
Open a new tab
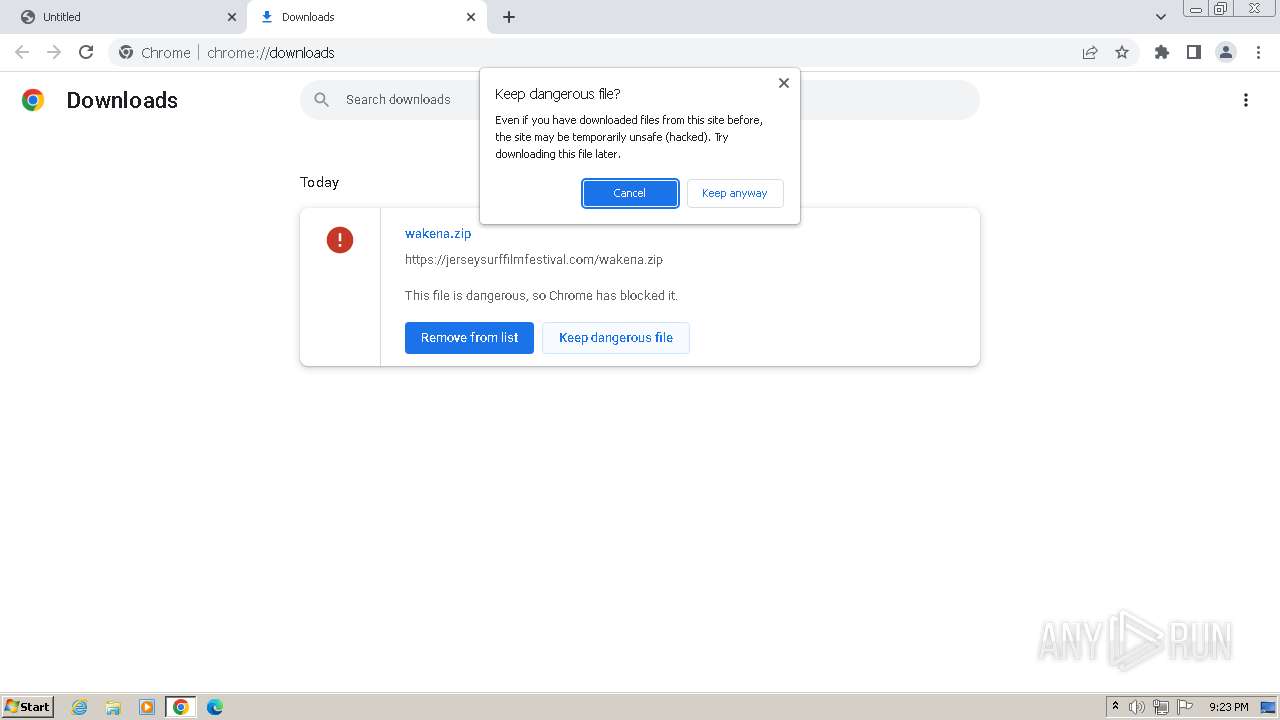point(509,17)
